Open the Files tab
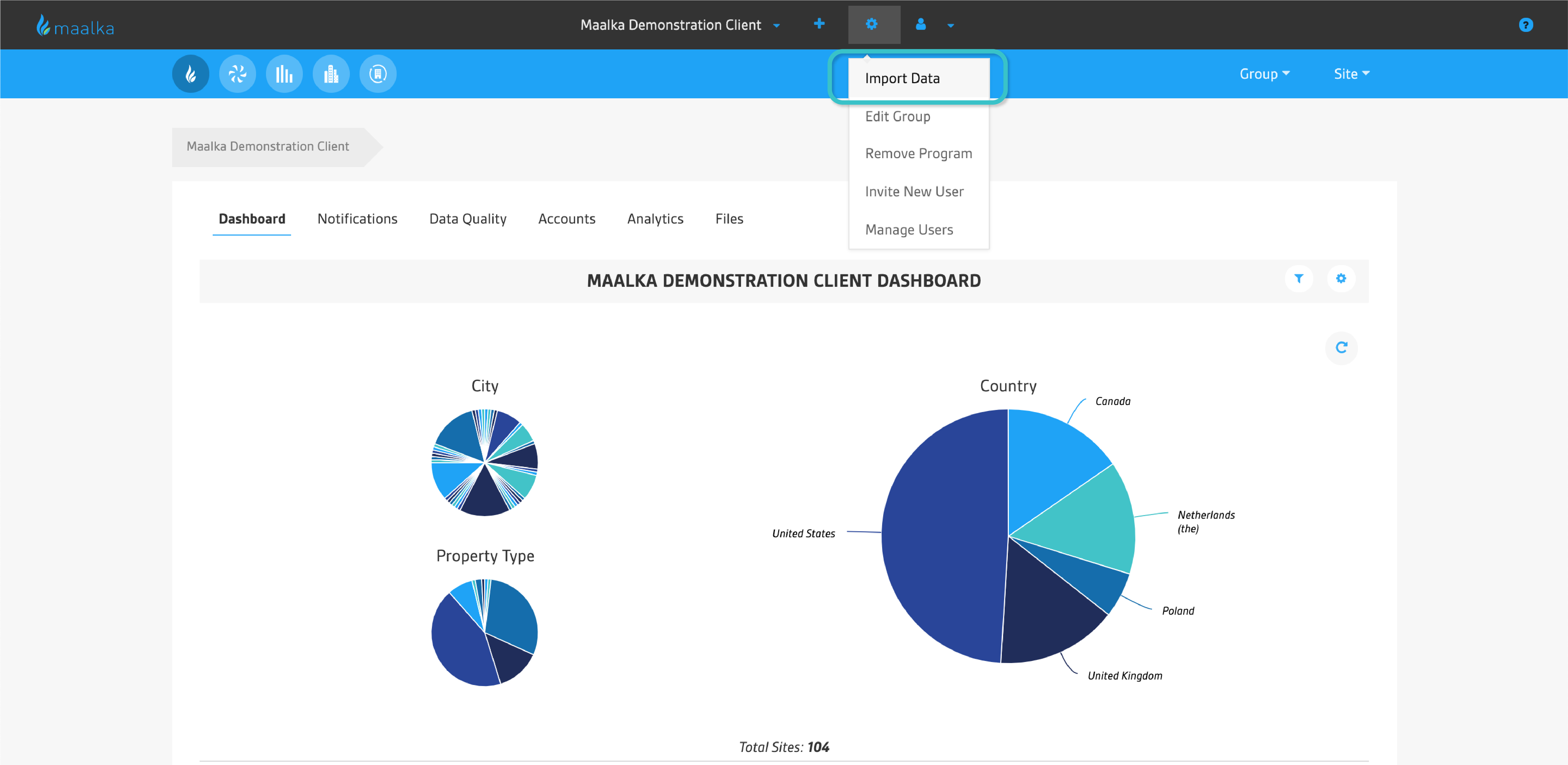The image size is (1568, 765). pyautogui.click(x=729, y=219)
